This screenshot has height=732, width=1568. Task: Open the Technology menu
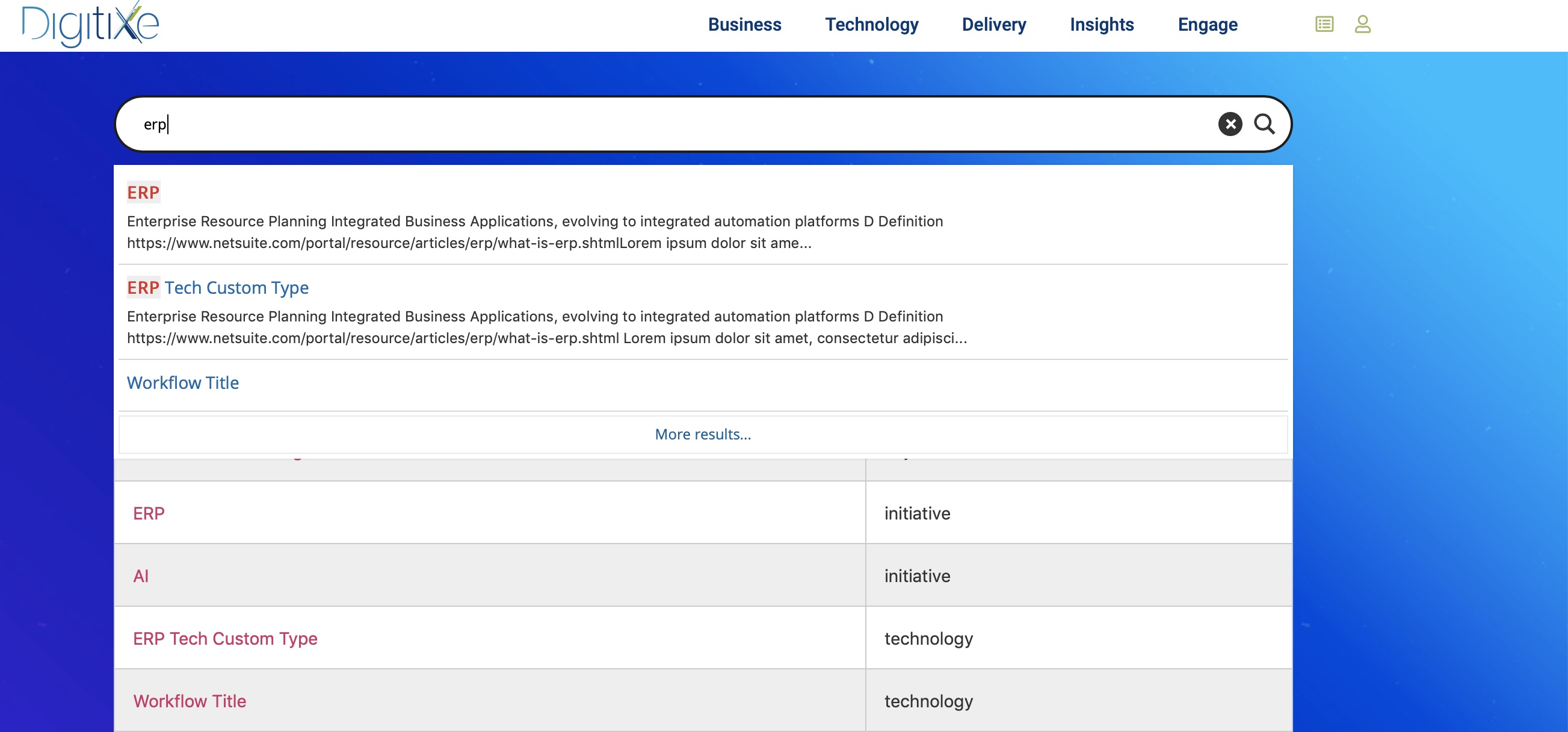pos(872,24)
